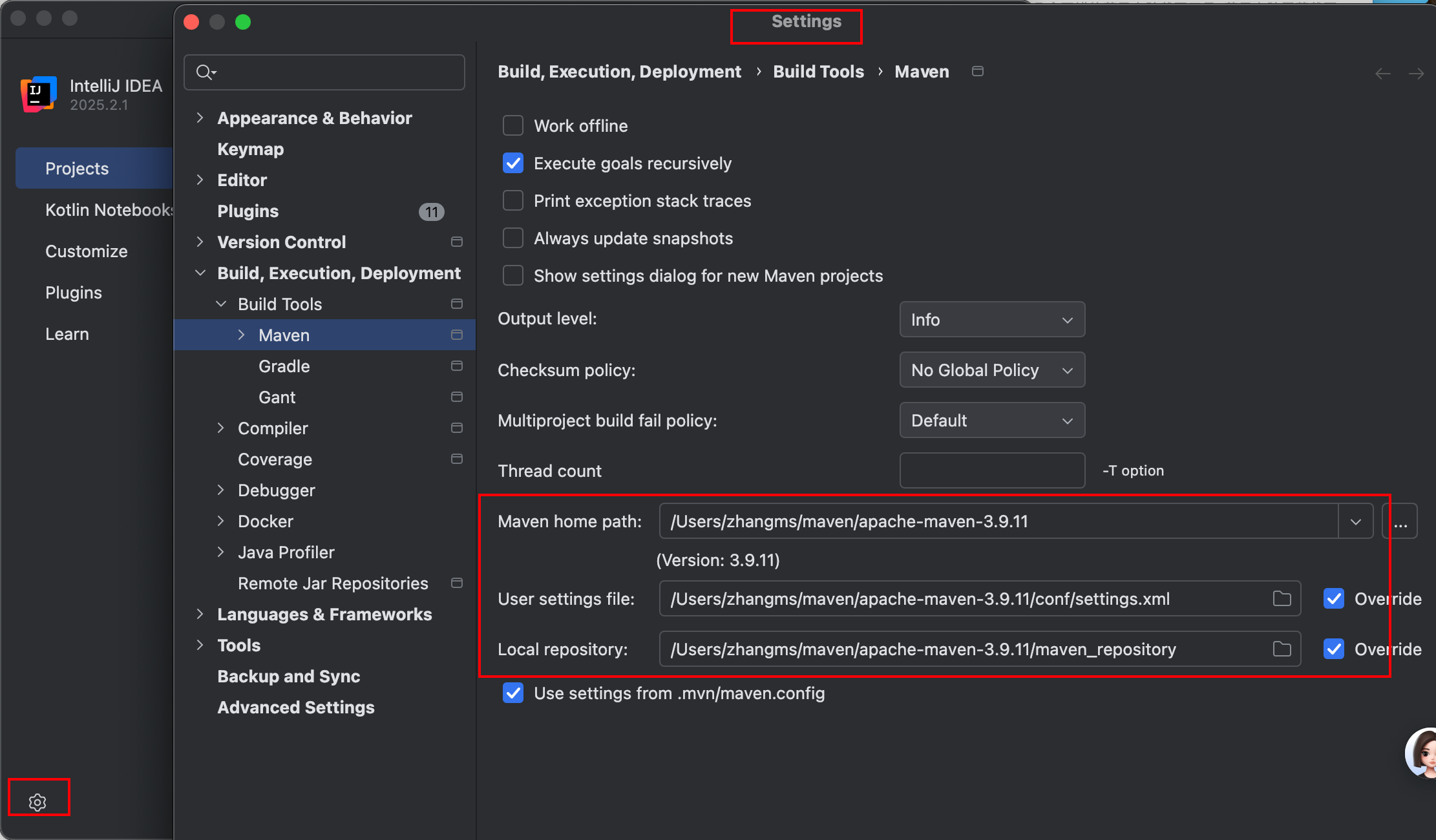This screenshot has width=1436, height=840.
Task: Open the Checksum policy dropdown
Action: (992, 370)
